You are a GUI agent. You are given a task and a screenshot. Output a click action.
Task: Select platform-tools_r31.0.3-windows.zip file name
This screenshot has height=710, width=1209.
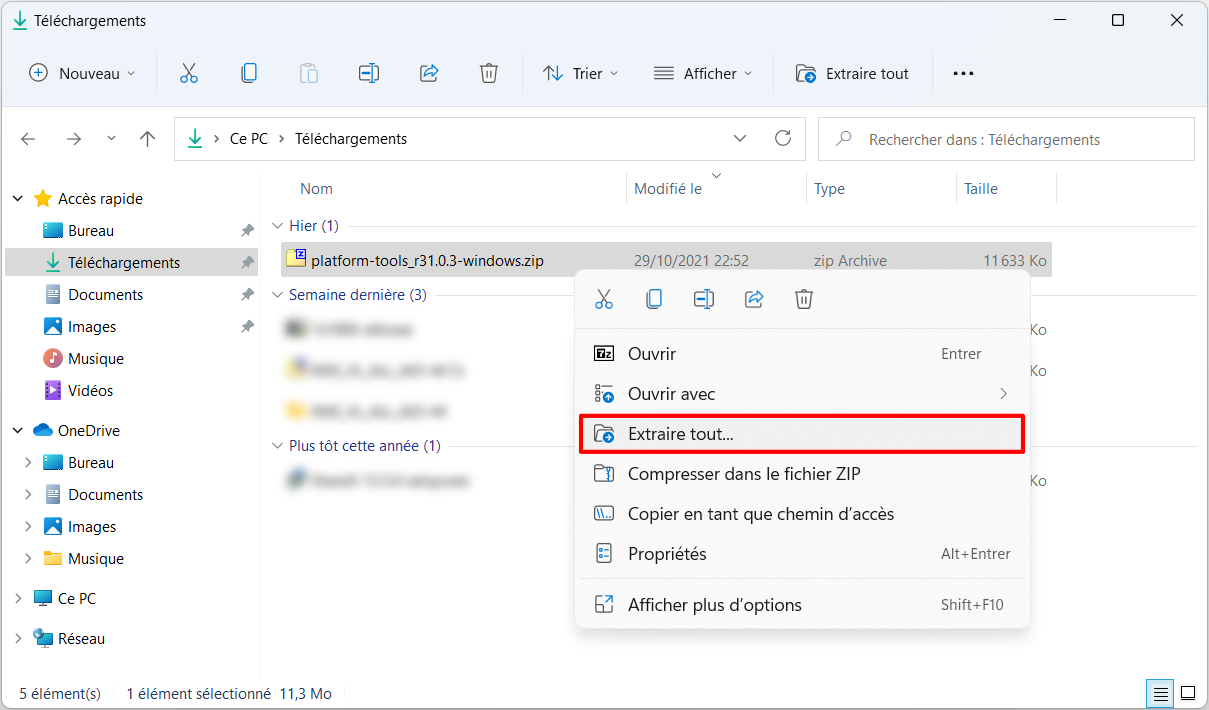click(x=428, y=261)
